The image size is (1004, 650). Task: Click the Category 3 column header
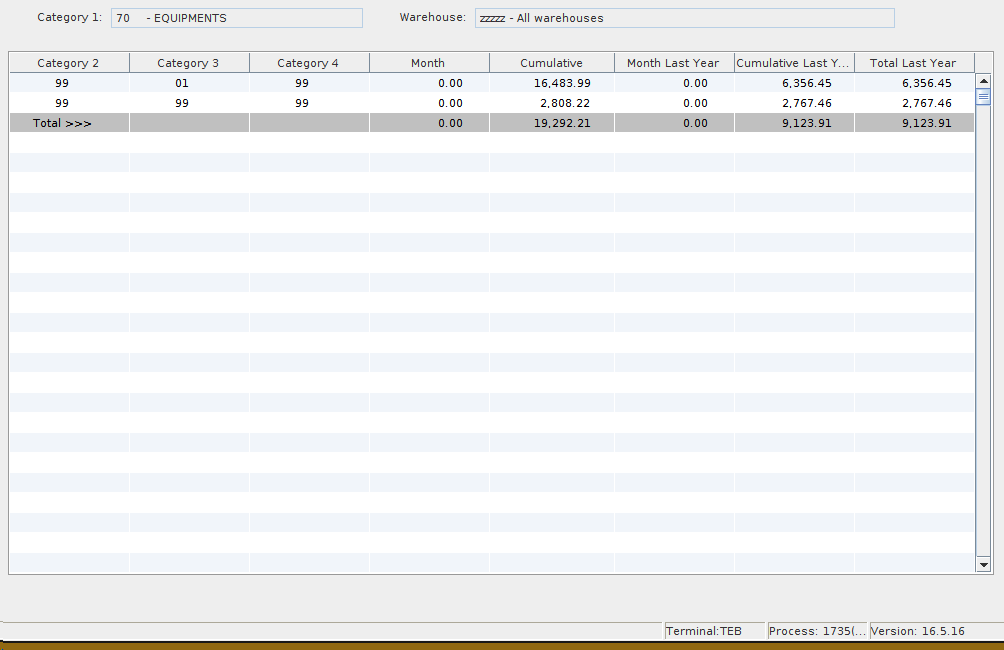(189, 63)
